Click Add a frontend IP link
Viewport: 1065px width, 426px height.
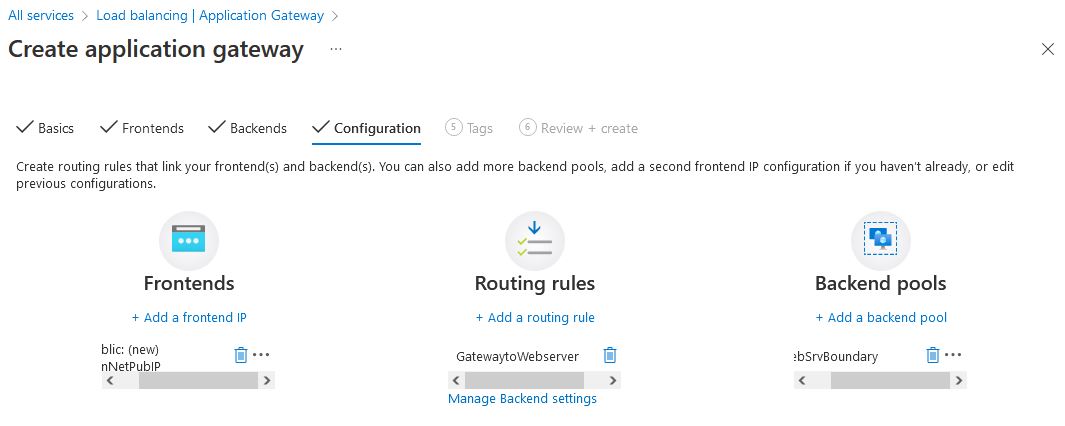coord(189,318)
